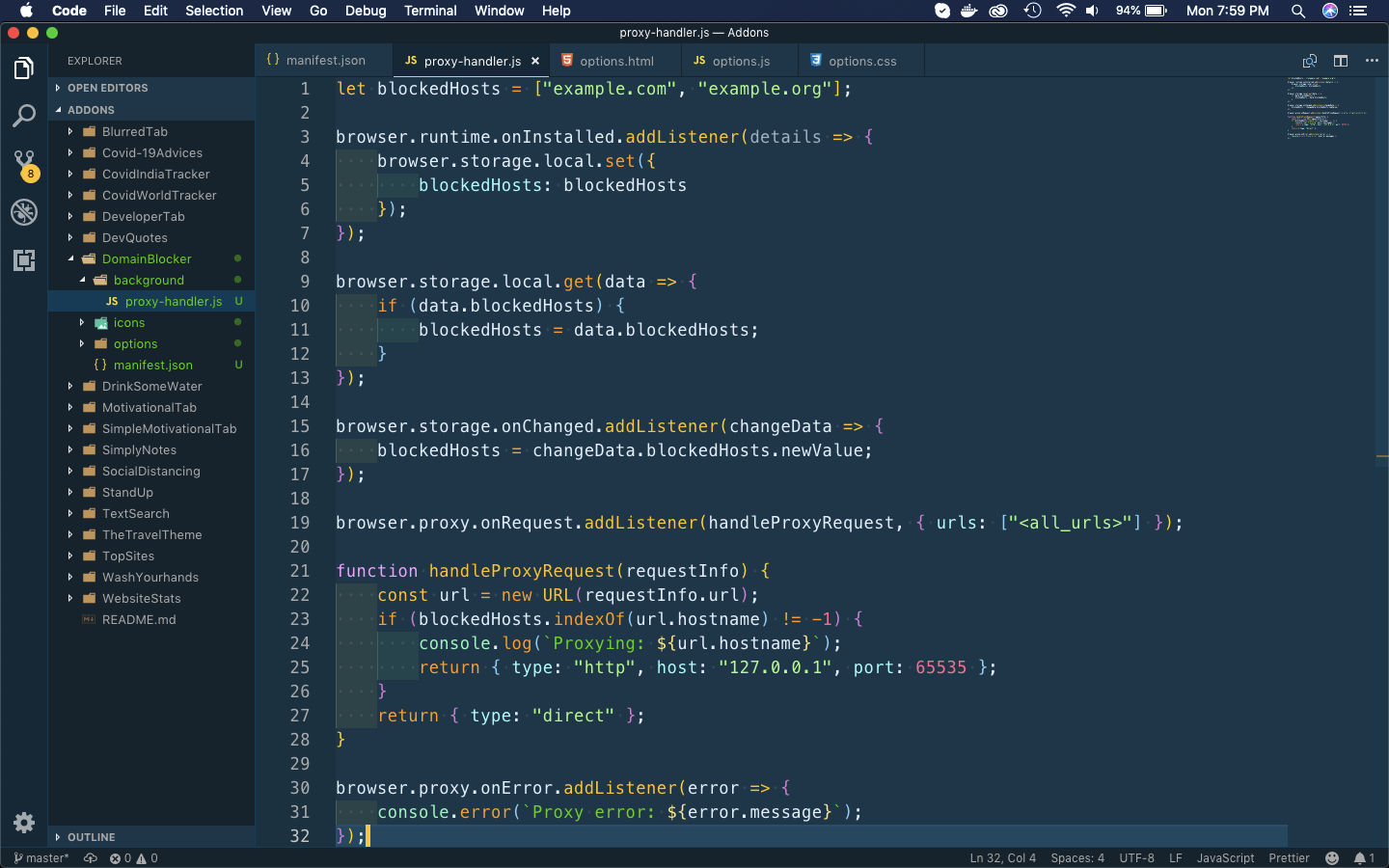
Task: Click UTF-8 encoding in status bar
Action: pos(1136,858)
